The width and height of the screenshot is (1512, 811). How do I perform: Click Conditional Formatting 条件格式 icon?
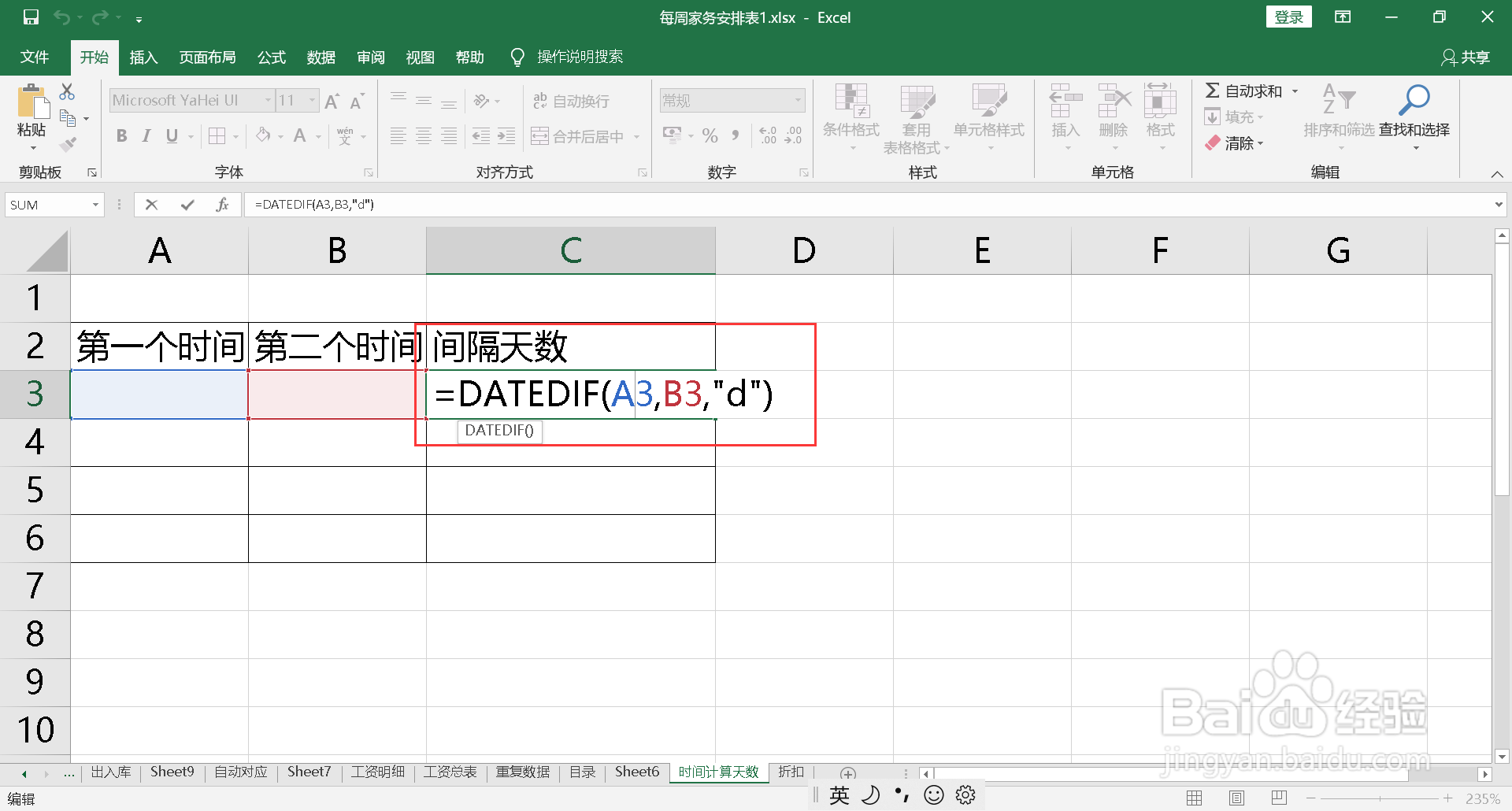tap(851, 100)
